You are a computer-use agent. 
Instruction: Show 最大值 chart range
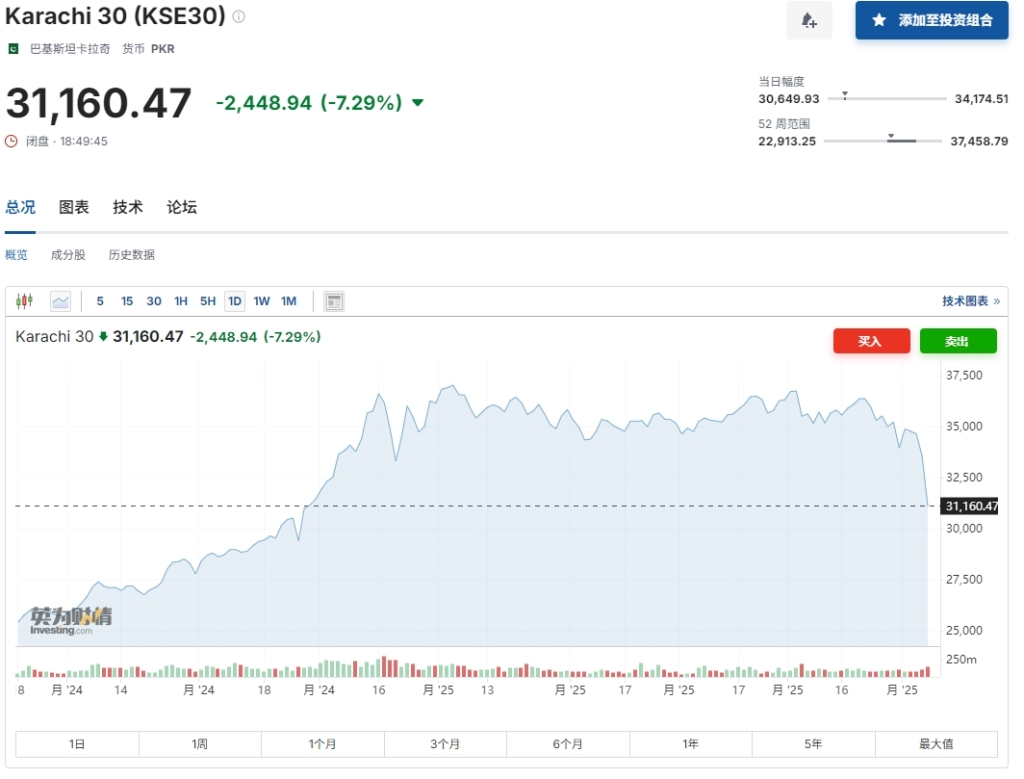936,744
